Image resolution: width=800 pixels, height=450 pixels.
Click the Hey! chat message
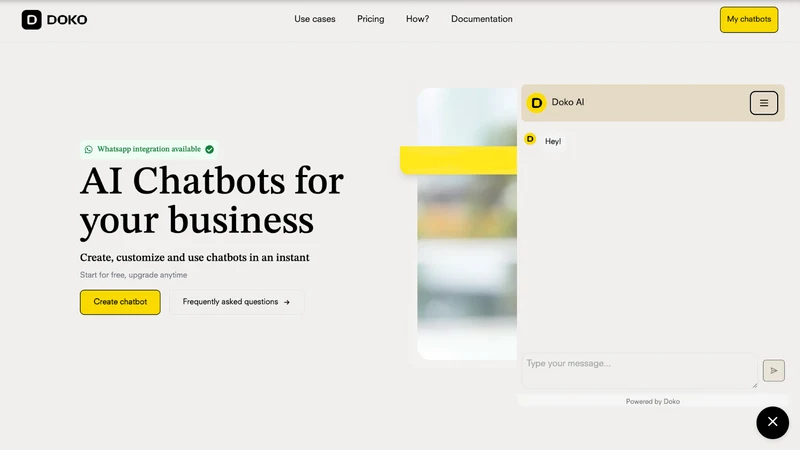pos(553,141)
